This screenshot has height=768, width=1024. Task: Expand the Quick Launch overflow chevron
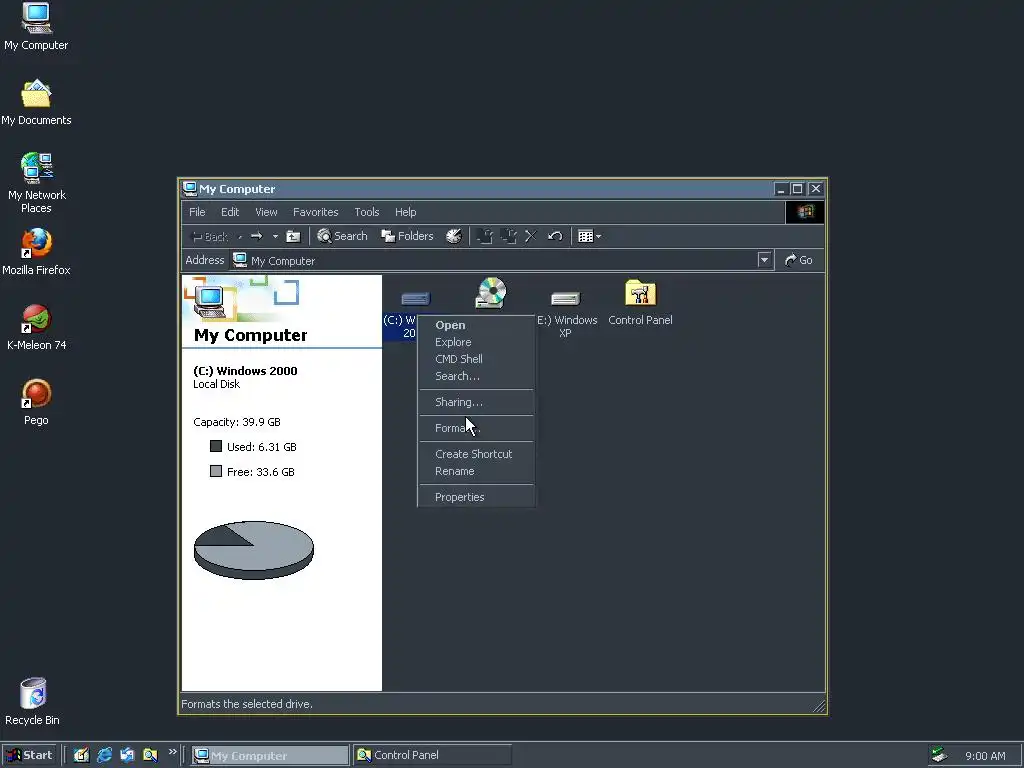(172, 752)
